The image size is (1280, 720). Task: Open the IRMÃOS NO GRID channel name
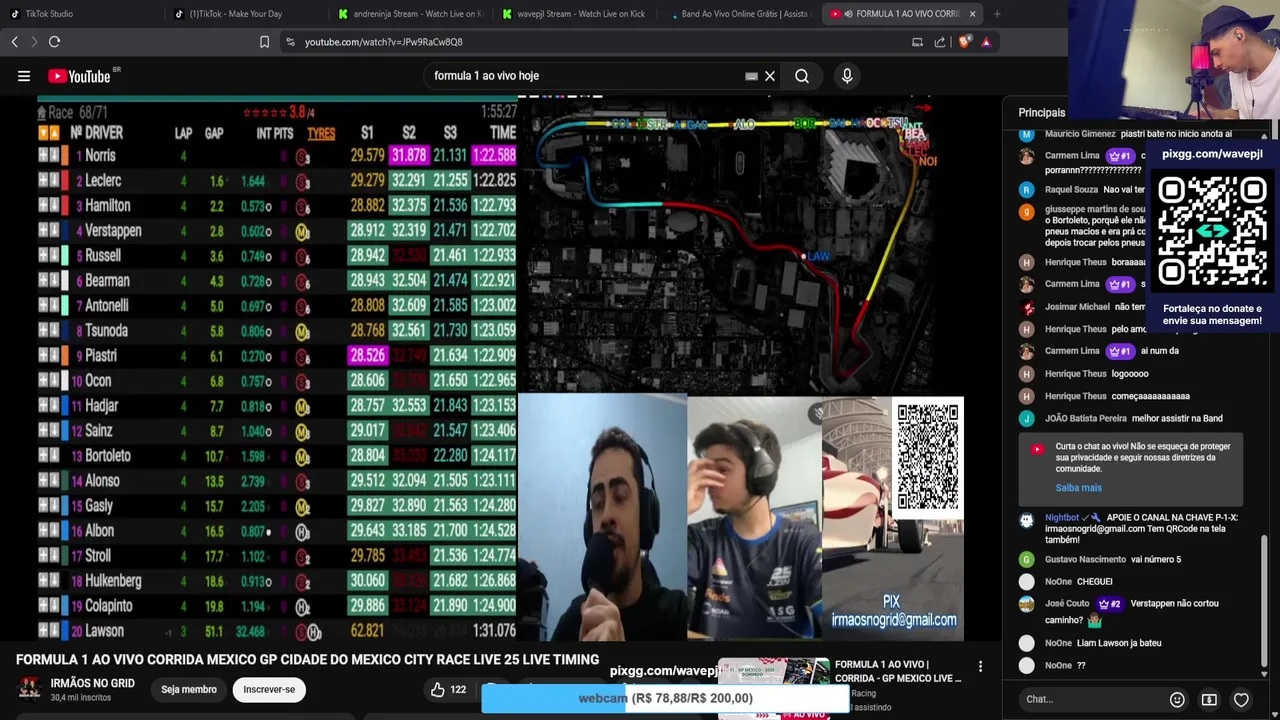[92, 683]
